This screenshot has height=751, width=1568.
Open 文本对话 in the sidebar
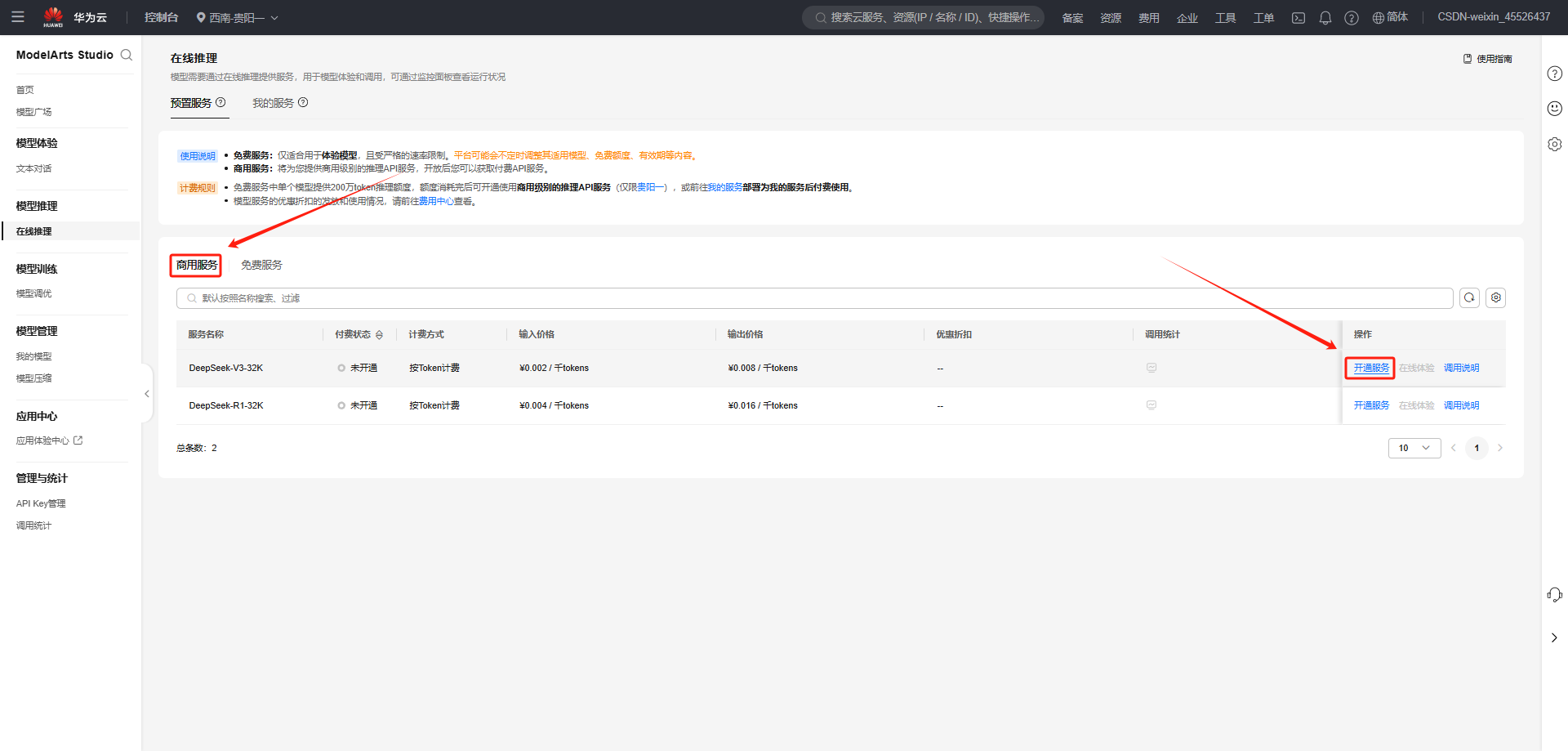33,168
